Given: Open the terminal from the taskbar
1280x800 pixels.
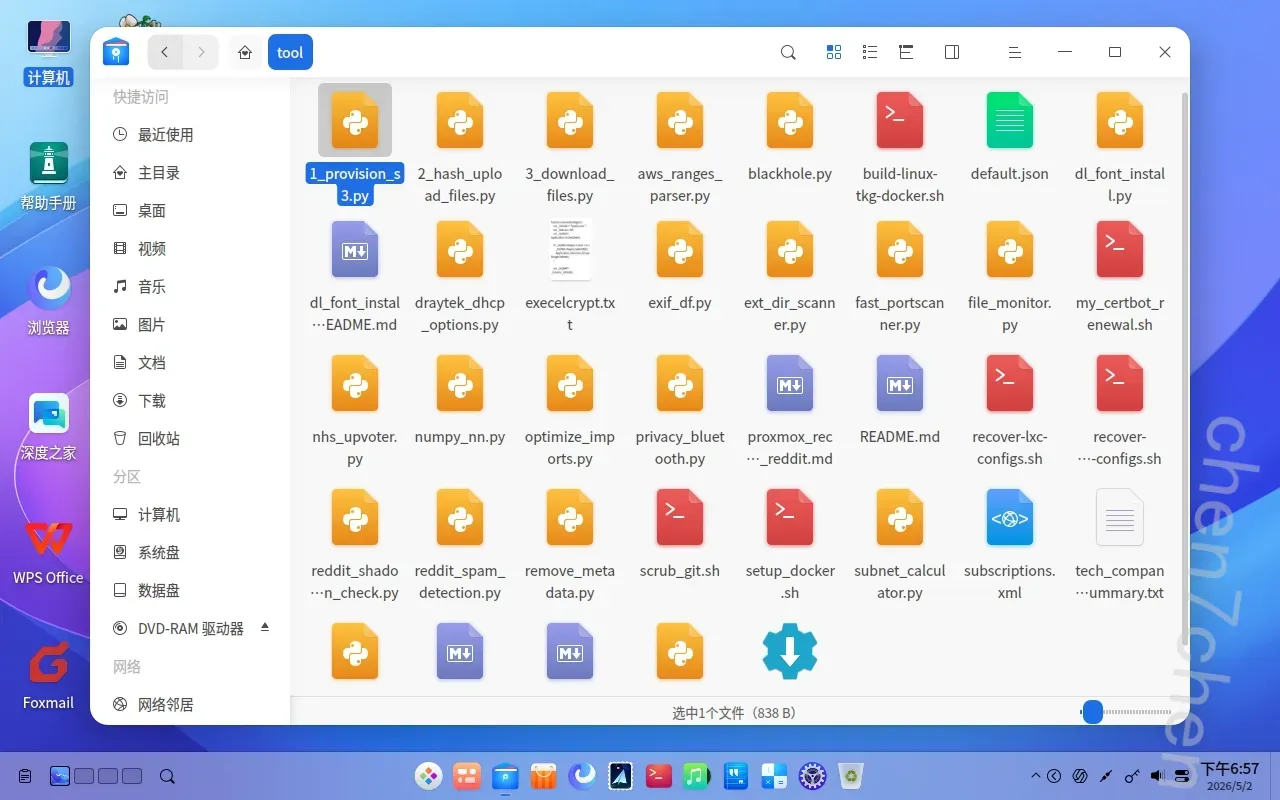Looking at the screenshot, I should [x=658, y=776].
